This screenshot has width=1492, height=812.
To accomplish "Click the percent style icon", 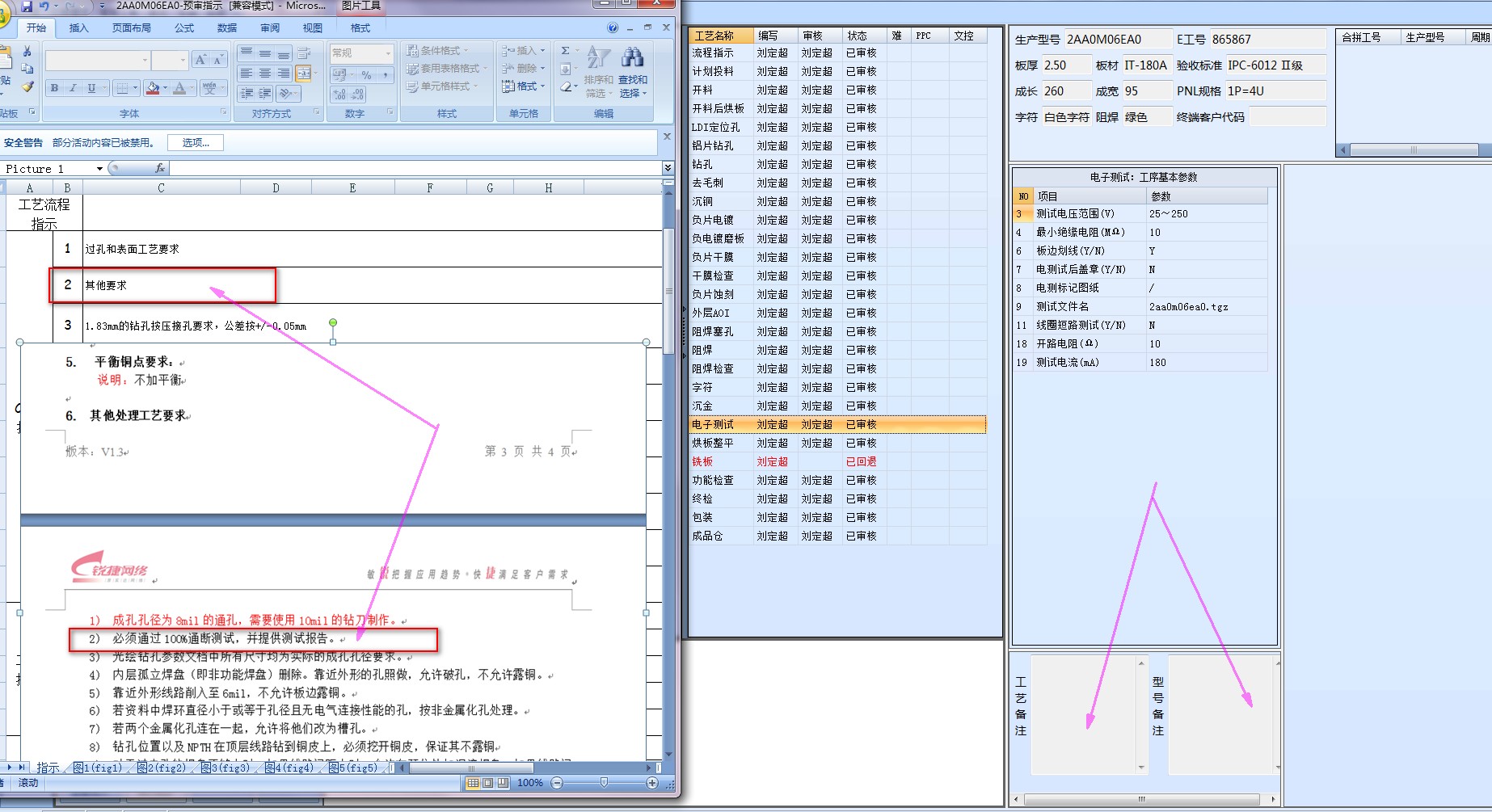I will click(366, 75).
